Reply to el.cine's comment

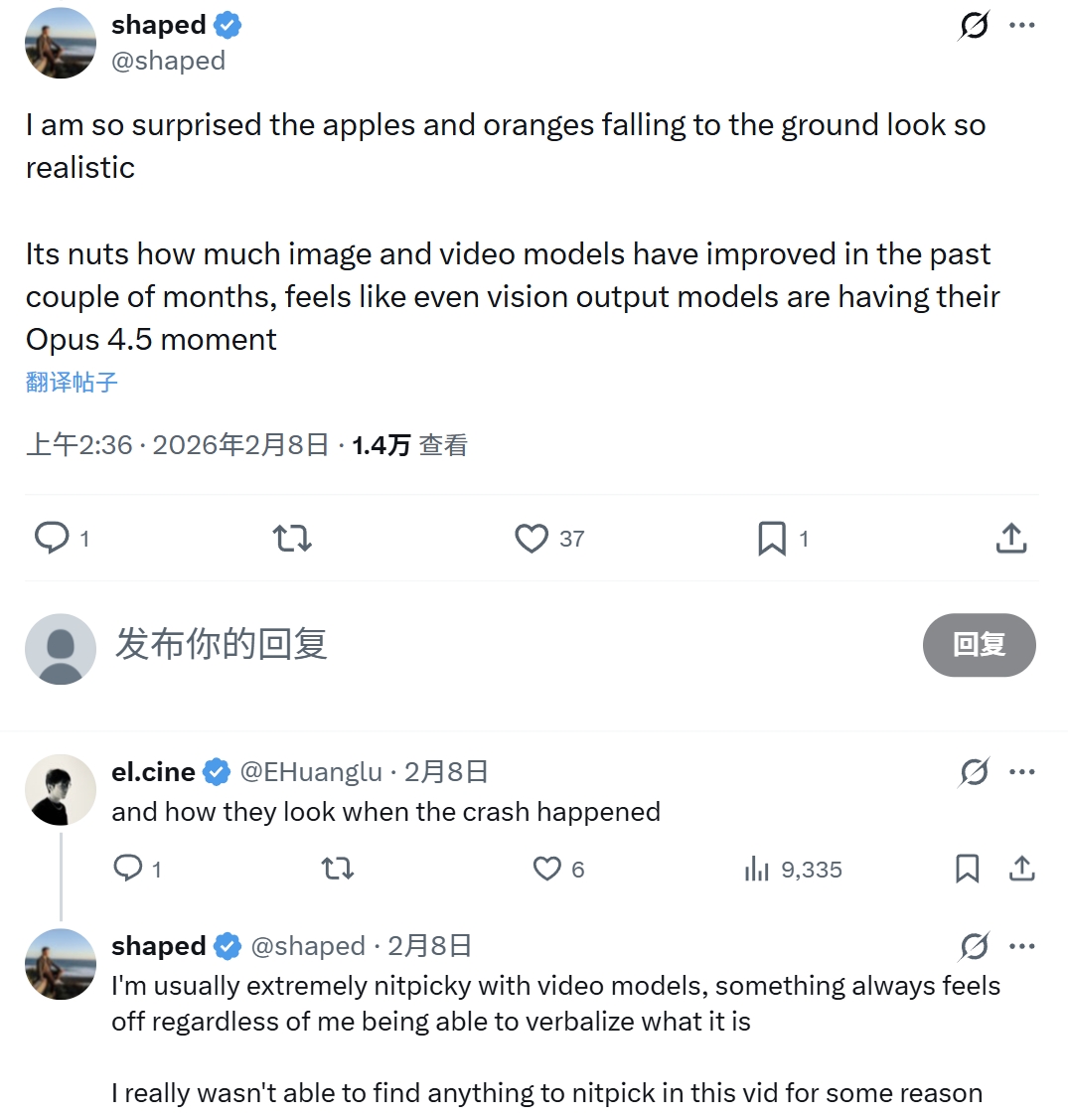tap(129, 869)
